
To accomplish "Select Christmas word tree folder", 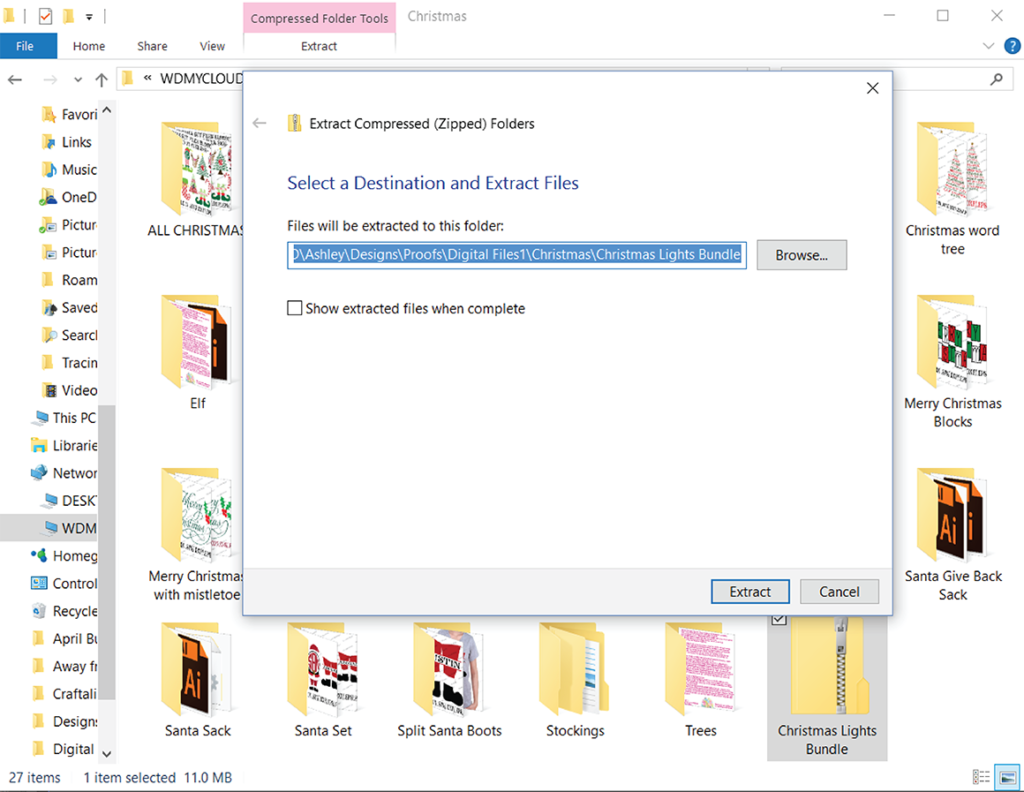I will [x=952, y=189].
